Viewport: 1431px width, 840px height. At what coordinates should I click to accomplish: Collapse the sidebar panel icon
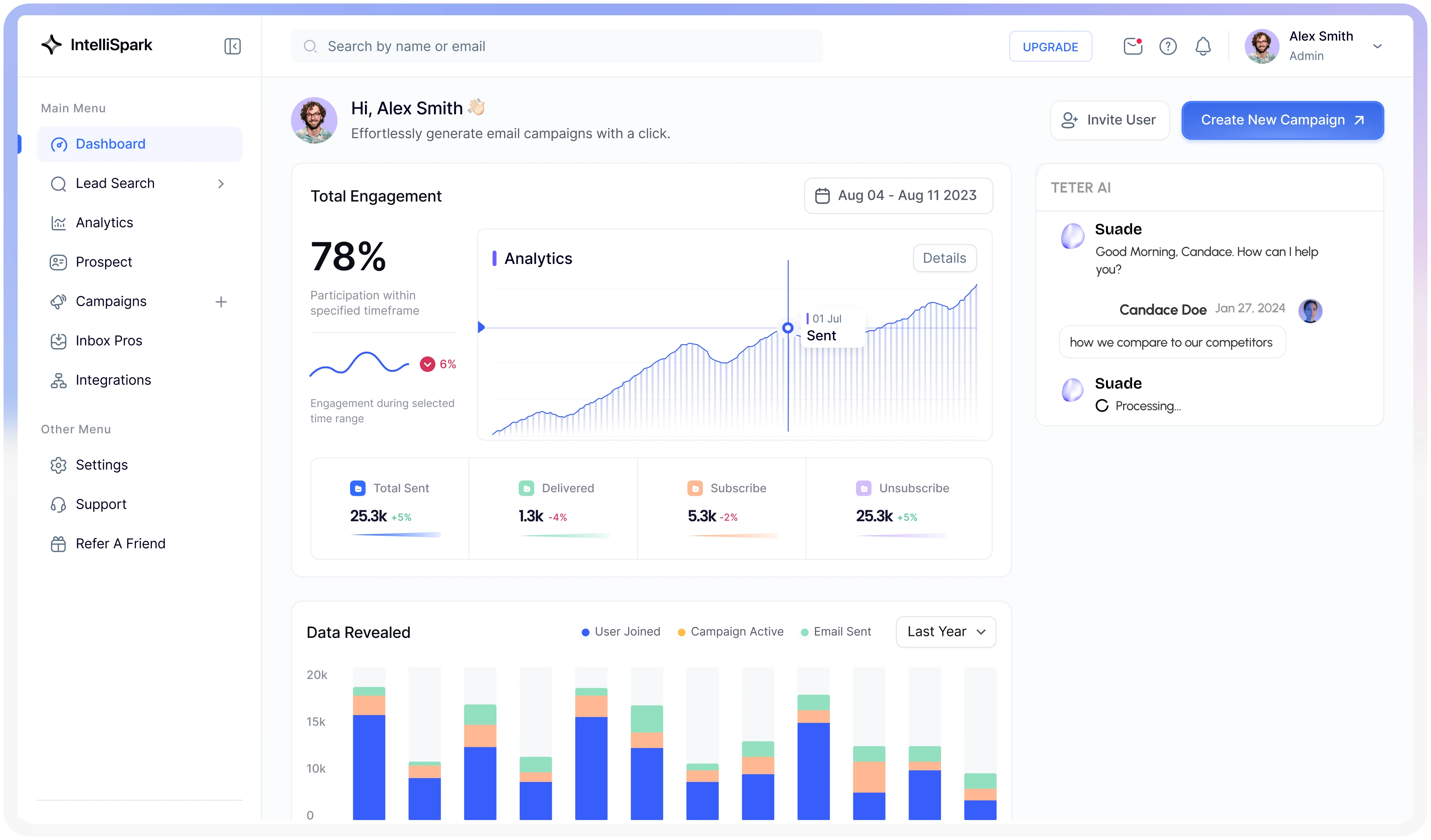(x=232, y=46)
